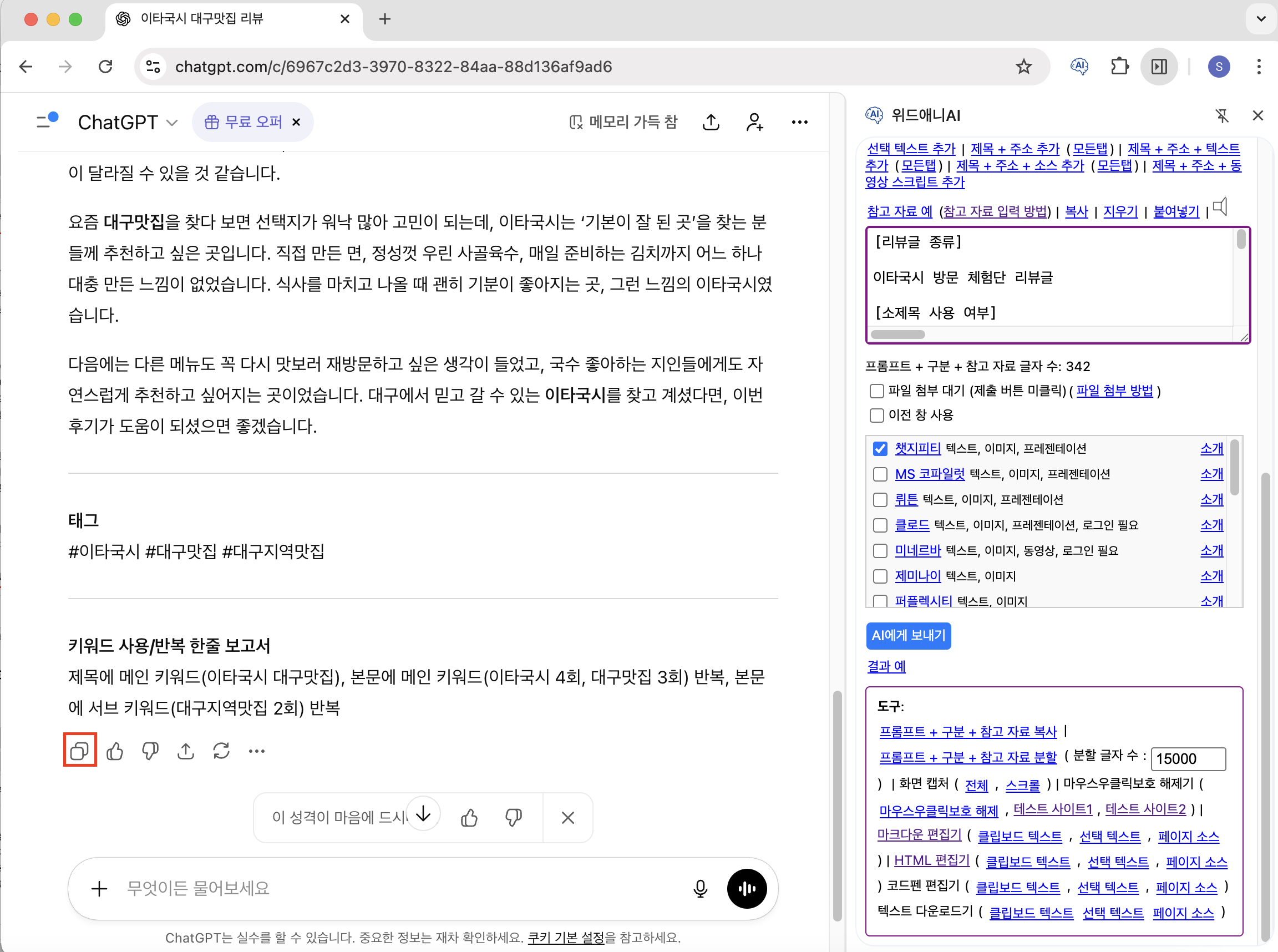Viewport: 1278px width, 952px height.
Task: Open Chrome tab search dropdown arrow
Action: pyautogui.click(x=1261, y=19)
